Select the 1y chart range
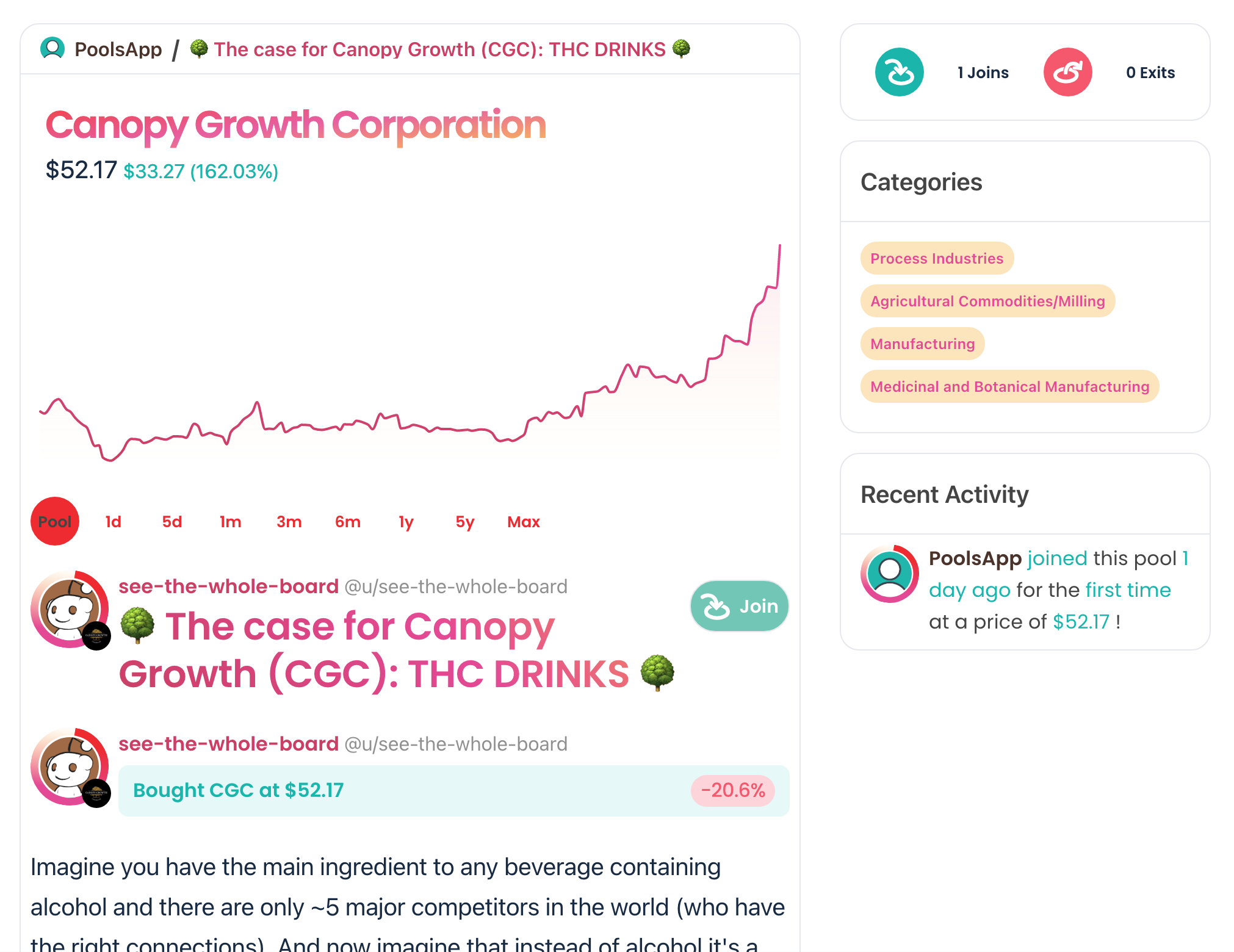This screenshot has width=1234, height=952. tap(406, 522)
